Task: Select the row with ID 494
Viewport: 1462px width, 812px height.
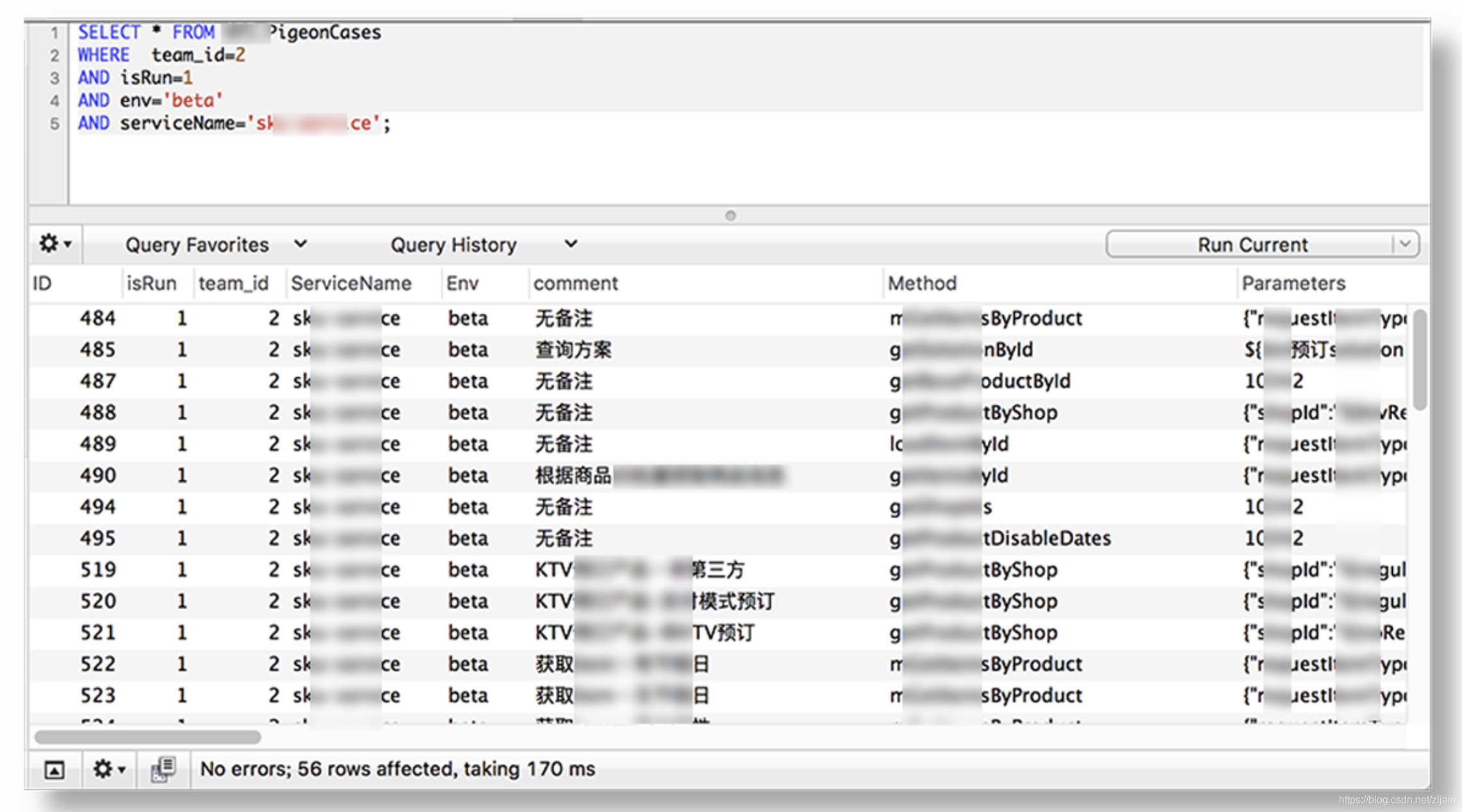Action: 718,507
